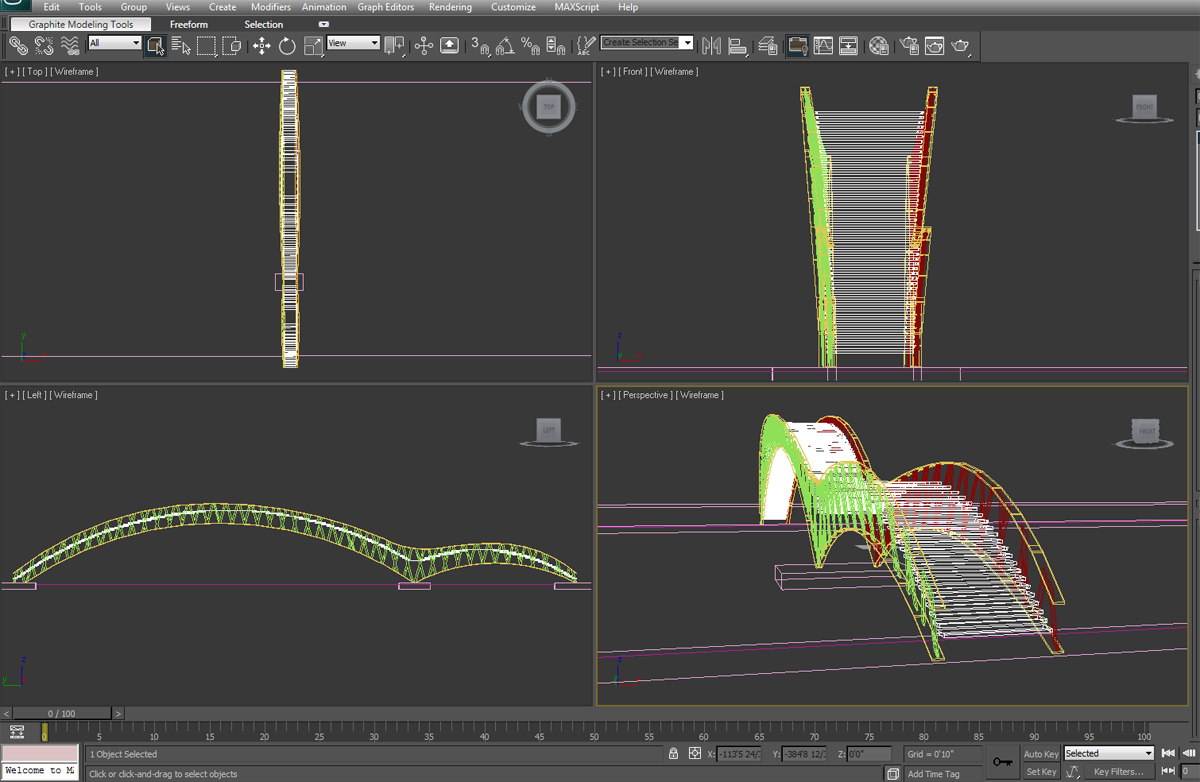
Task: Use the Align tool
Action: click(737, 46)
